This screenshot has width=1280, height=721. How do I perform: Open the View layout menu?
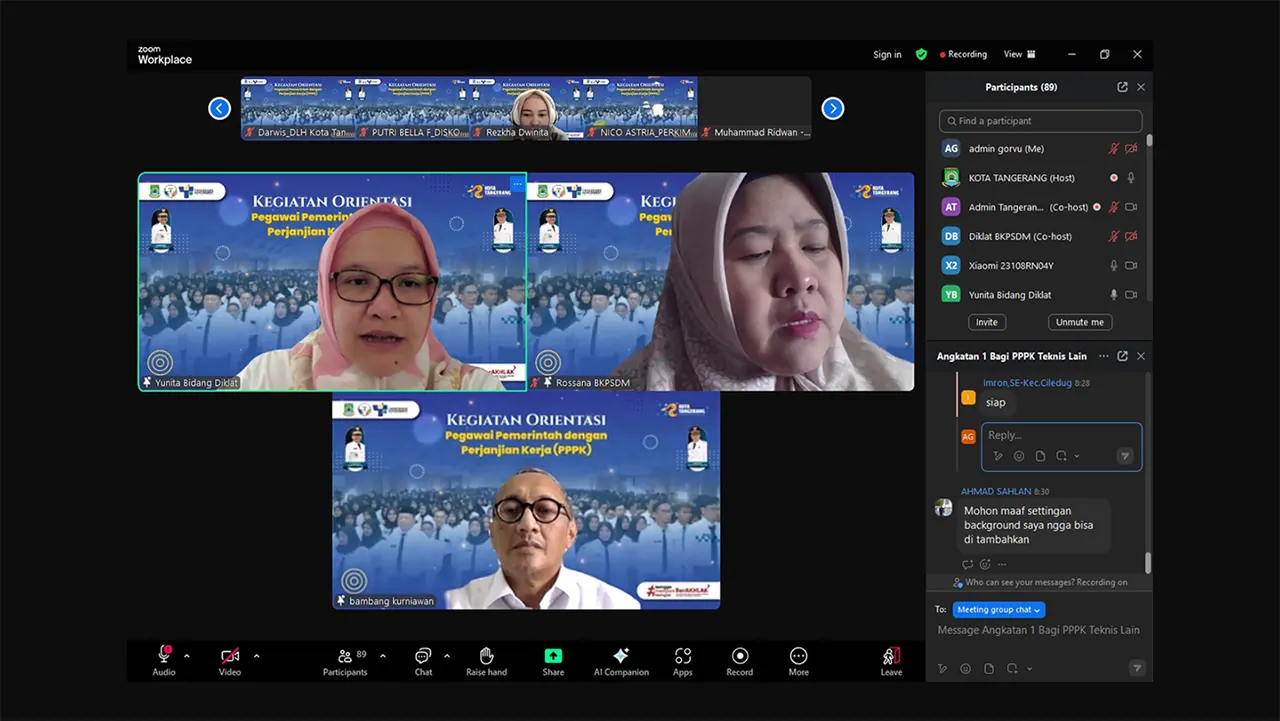(x=1019, y=54)
